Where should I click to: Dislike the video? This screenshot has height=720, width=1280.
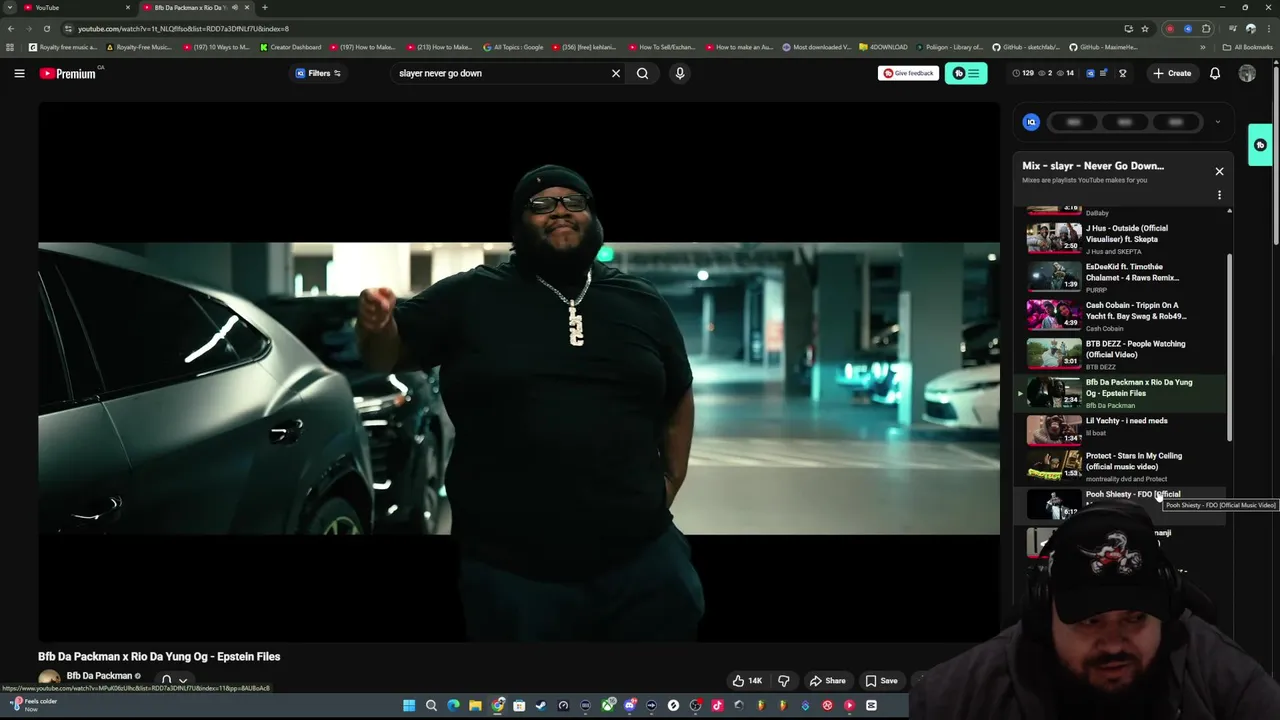pyautogui.click(x=784, y=681)
